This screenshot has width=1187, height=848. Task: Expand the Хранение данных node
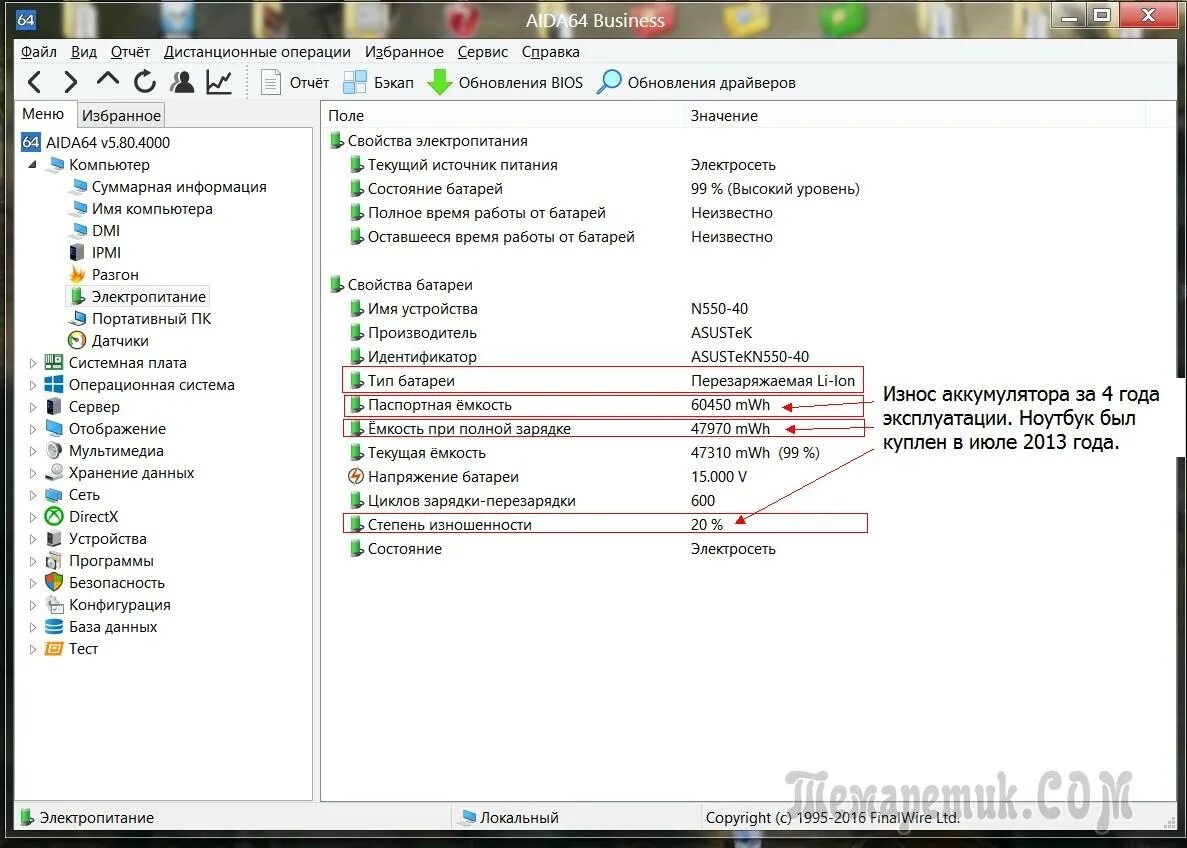pyautogui.click(x=33, y=472)
